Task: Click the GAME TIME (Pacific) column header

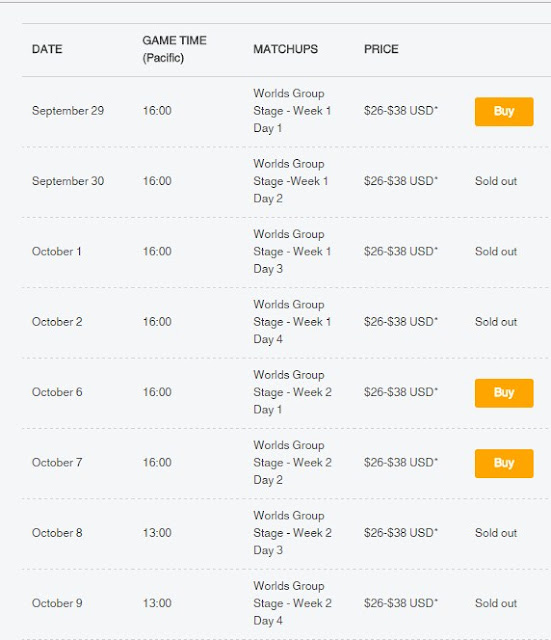Action: pos(174,49)
